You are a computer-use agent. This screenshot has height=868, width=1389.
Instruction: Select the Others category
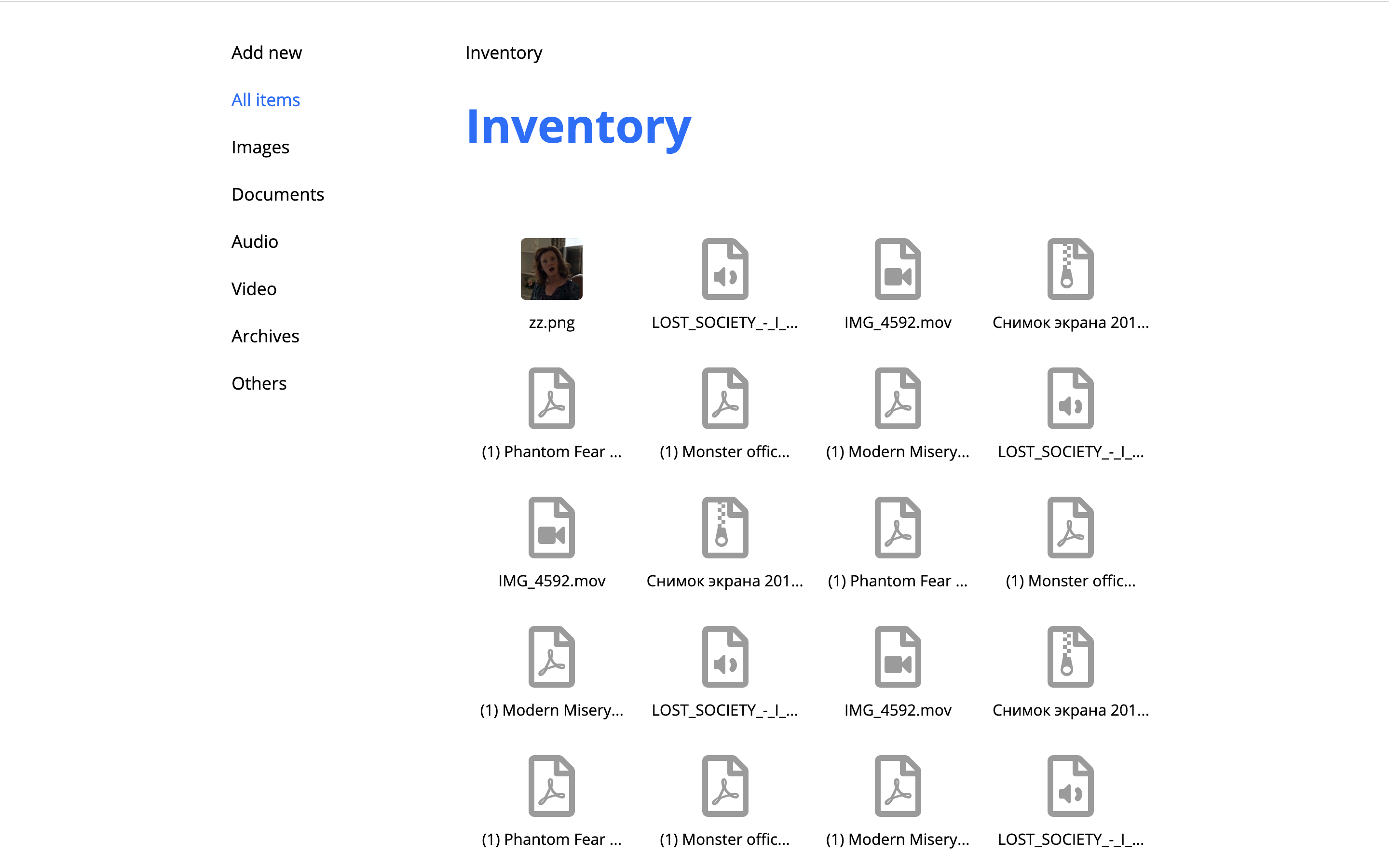pos(259,383)
